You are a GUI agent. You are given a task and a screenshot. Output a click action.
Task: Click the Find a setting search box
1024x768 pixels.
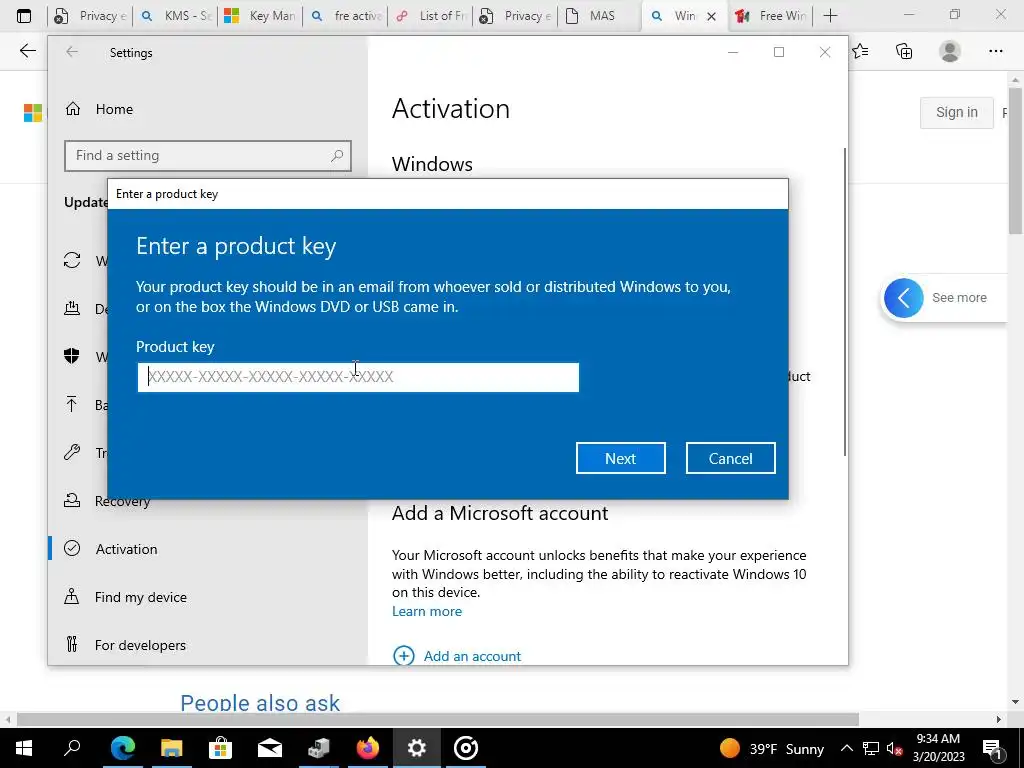pyautogui.click(x=208, y=155)
